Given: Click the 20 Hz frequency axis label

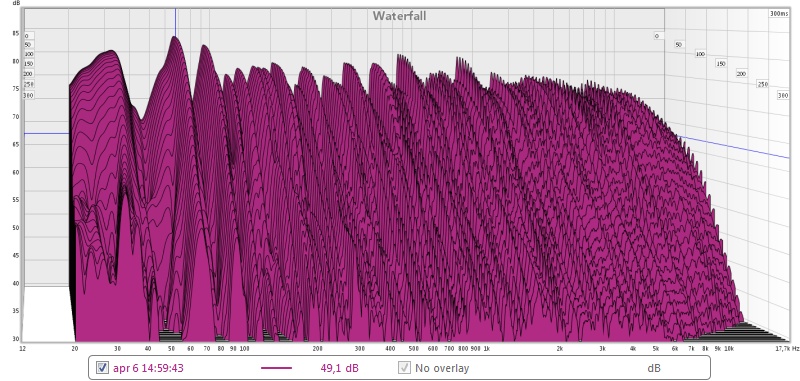Looking at the screenshot, I should click(x=74, y=348).
